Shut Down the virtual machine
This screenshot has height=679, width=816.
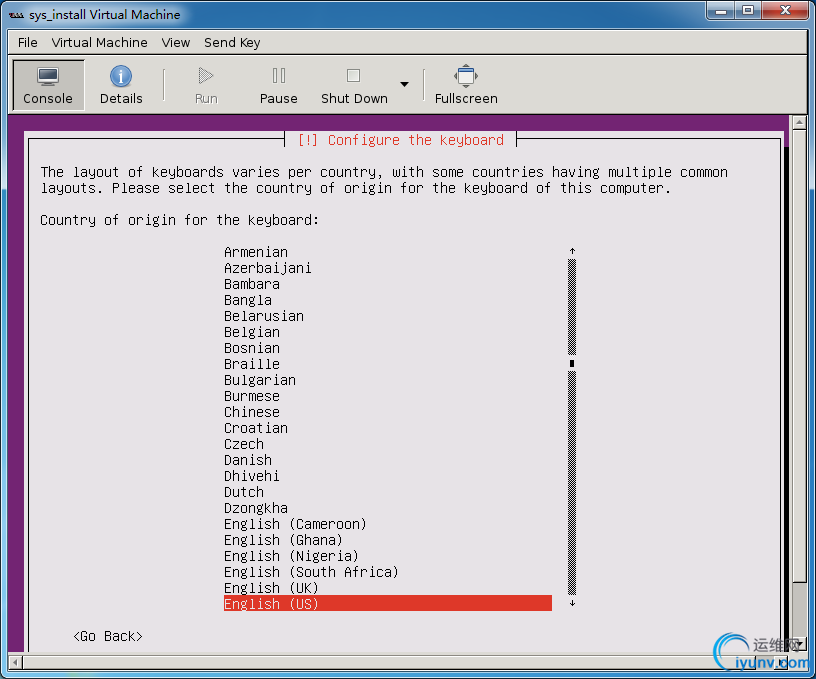click(354, 85)
